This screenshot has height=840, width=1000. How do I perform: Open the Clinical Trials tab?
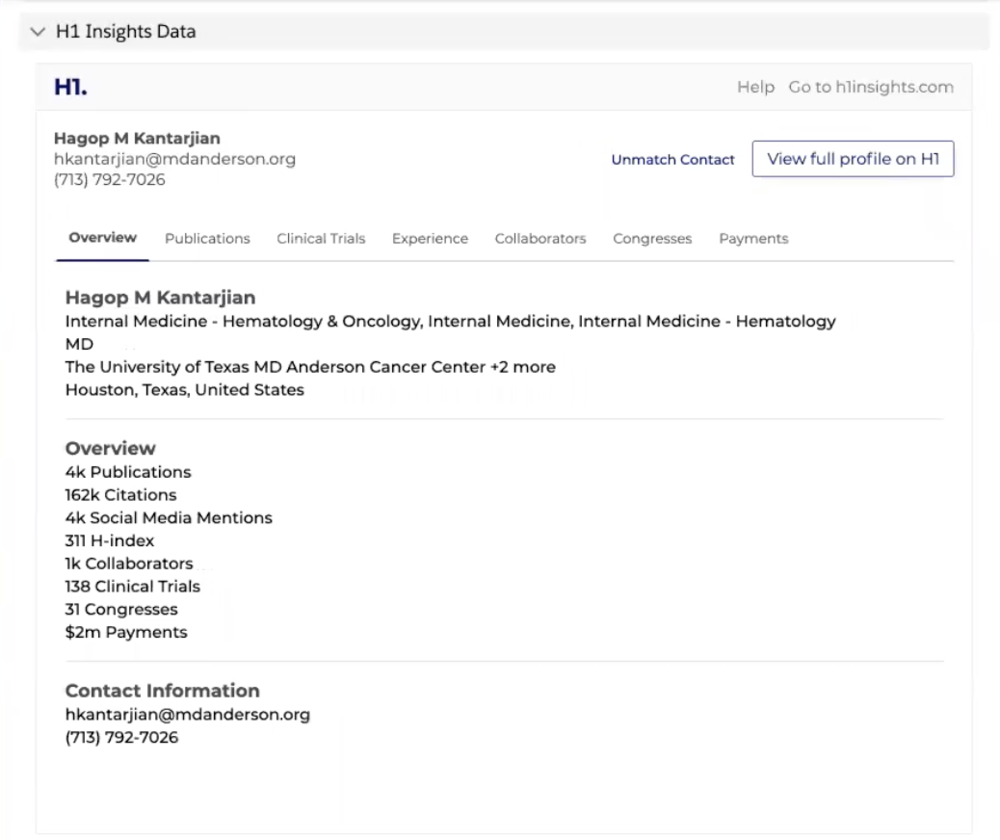coord(321,239)
